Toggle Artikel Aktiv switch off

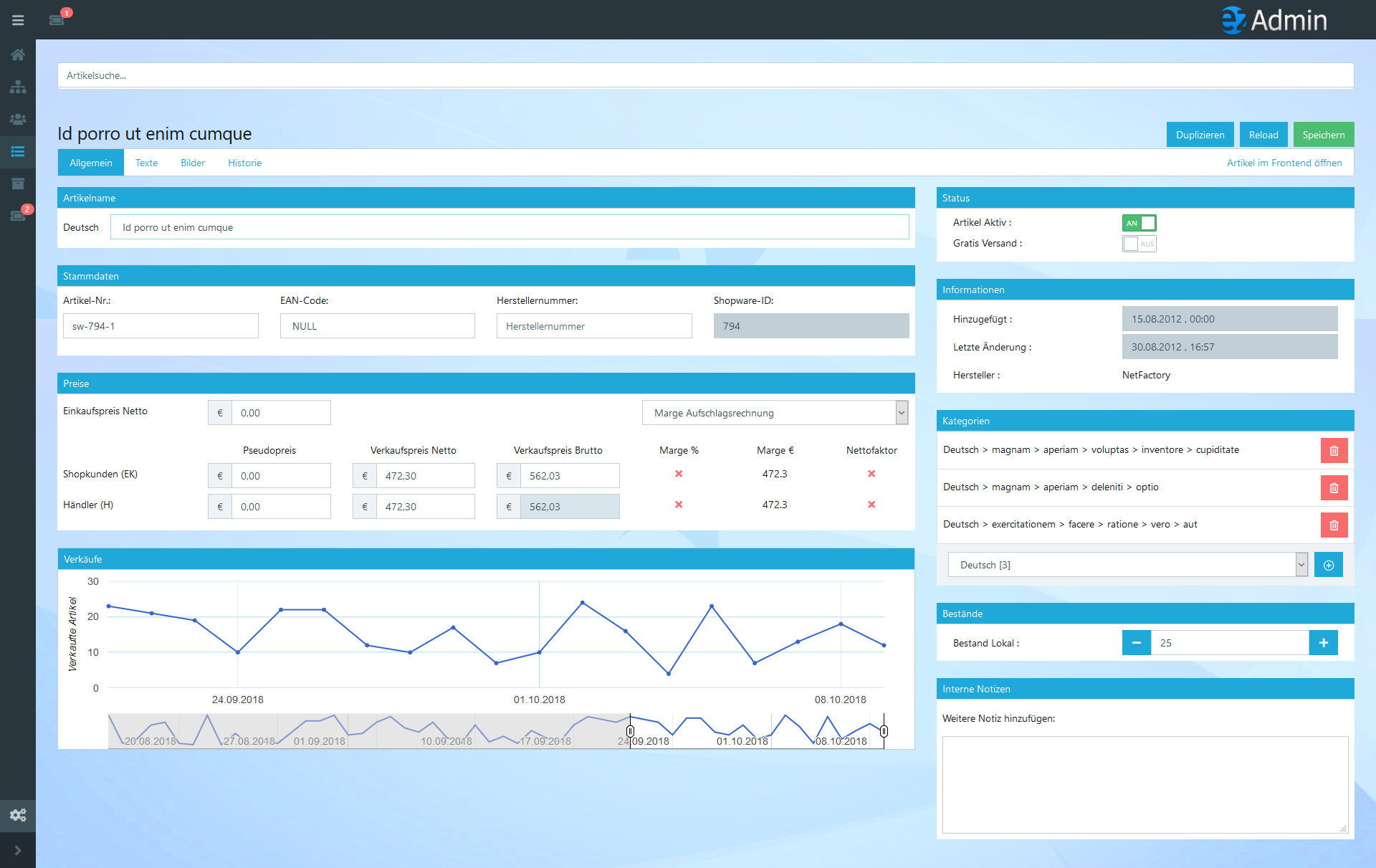[1139, 223]
